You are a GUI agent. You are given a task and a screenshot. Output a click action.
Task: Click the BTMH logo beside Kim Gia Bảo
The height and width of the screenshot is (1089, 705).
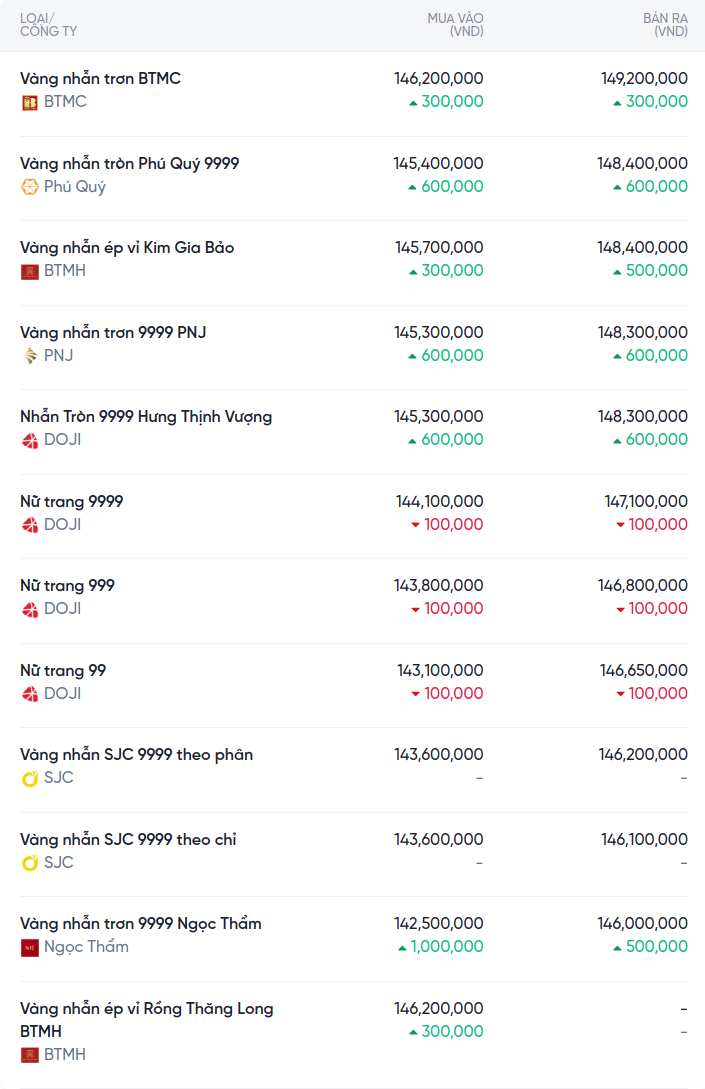[x=30, y=271]
